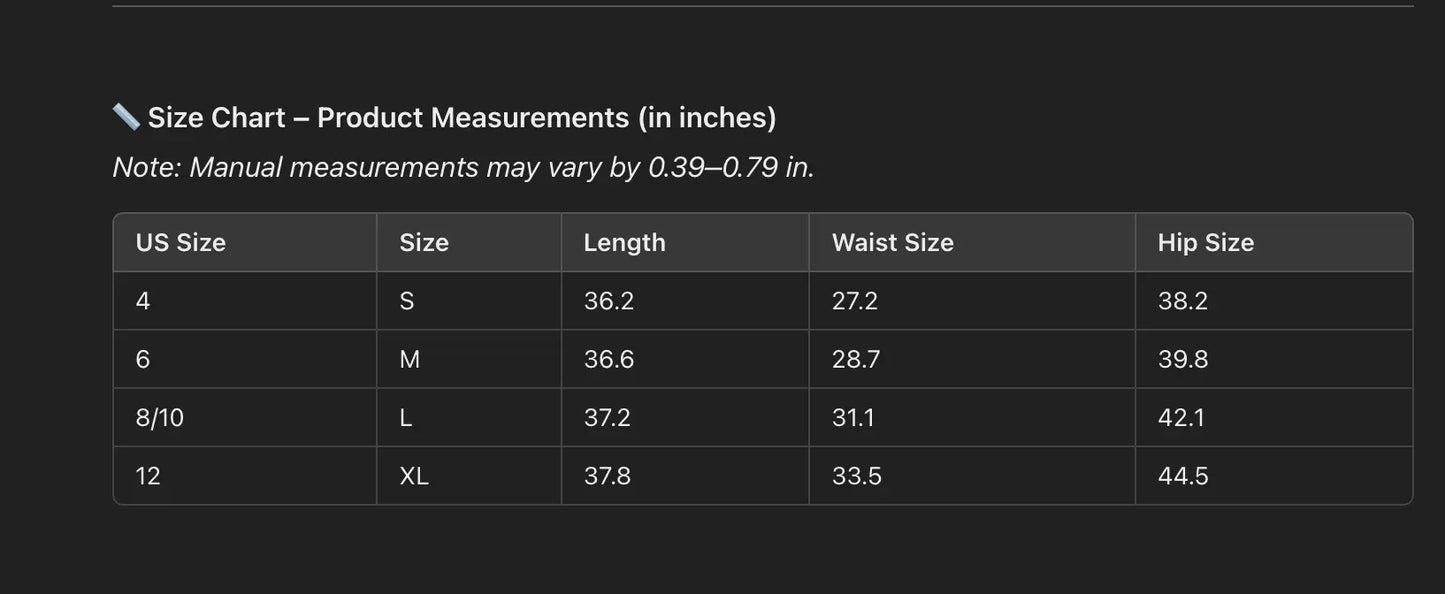Click the US size 8/10 cell
1445x594 pixels.
(x=160, y=417)
